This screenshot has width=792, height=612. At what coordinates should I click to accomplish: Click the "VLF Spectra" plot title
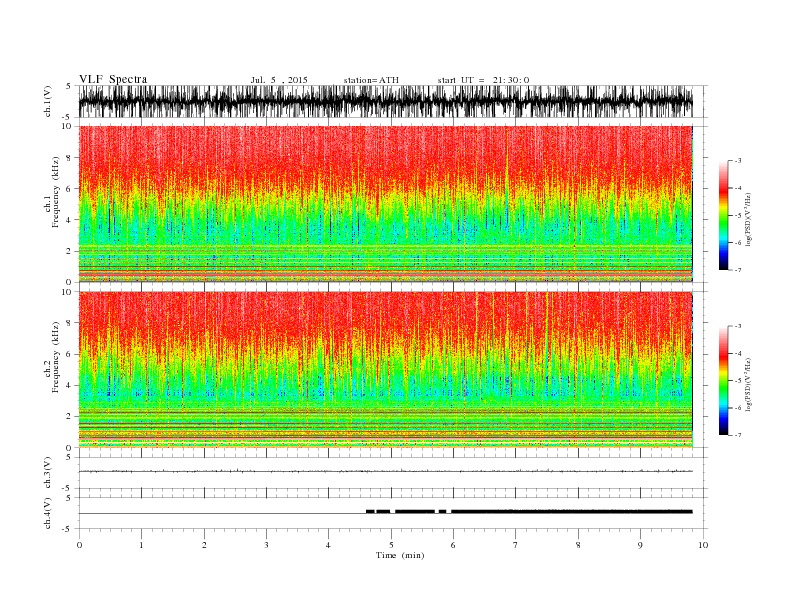point(113,79)
